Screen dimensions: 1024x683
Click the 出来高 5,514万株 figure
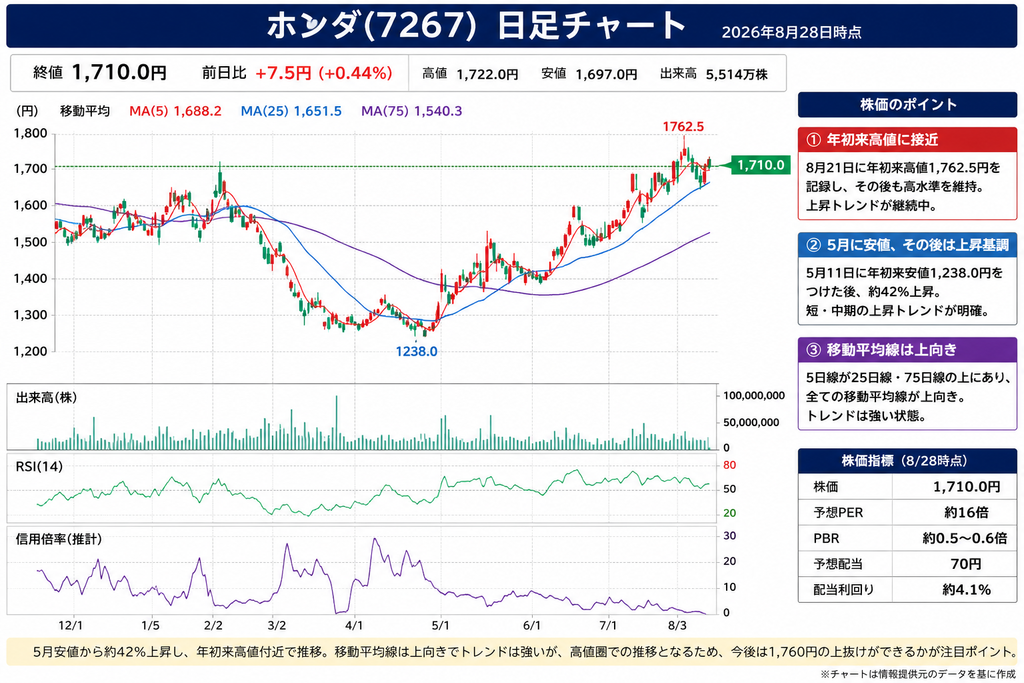[713, 74]
